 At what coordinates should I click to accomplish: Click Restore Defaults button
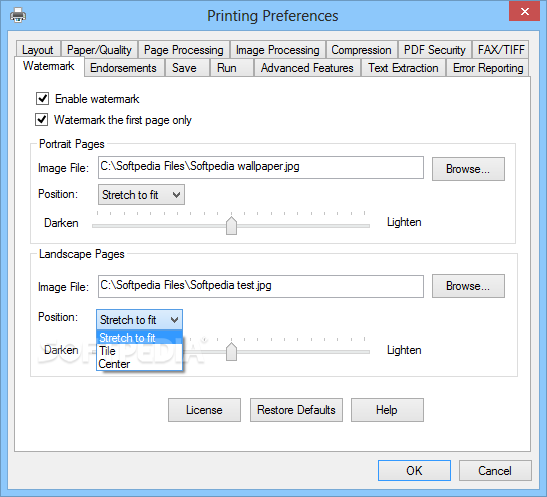pyautogui.click(x=296, y=410)
